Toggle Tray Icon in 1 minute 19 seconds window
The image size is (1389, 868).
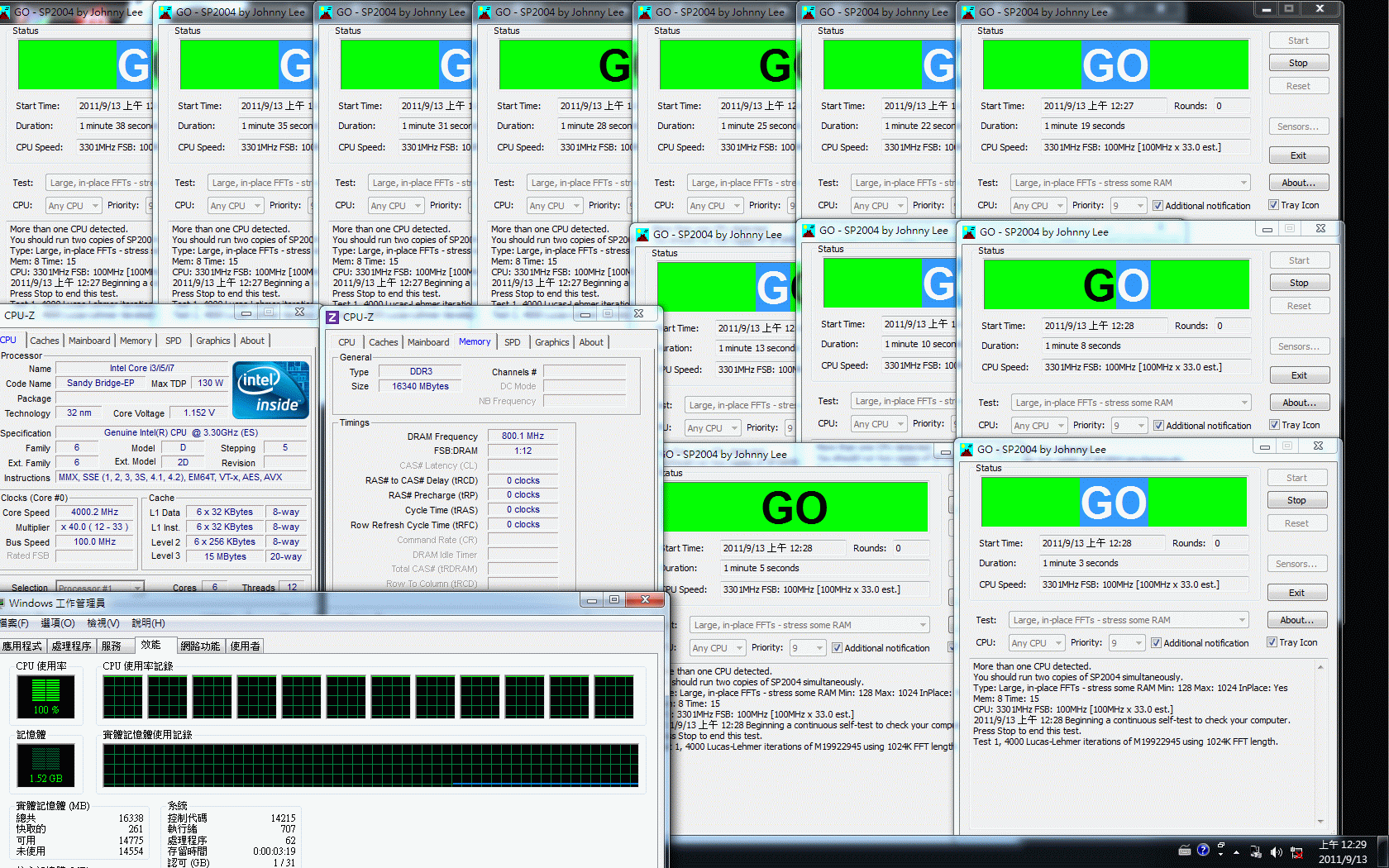click(1273, 205)
